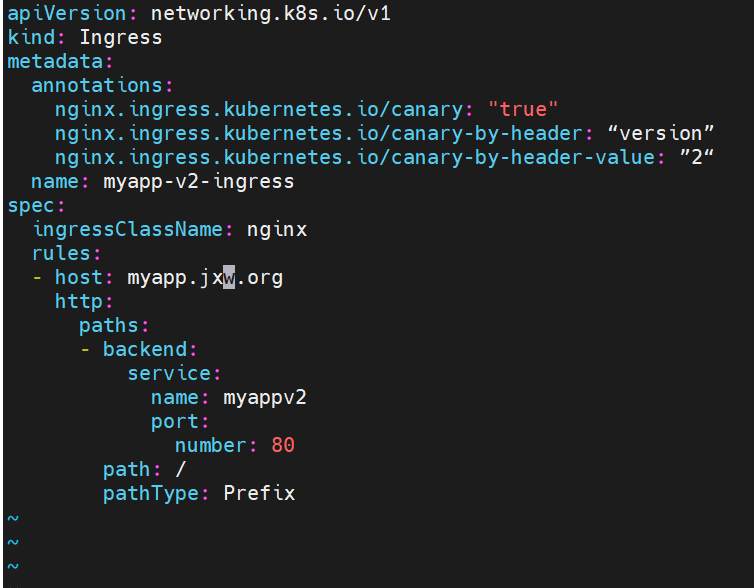
Task: Click the name key under service
Action: [175, 398]
